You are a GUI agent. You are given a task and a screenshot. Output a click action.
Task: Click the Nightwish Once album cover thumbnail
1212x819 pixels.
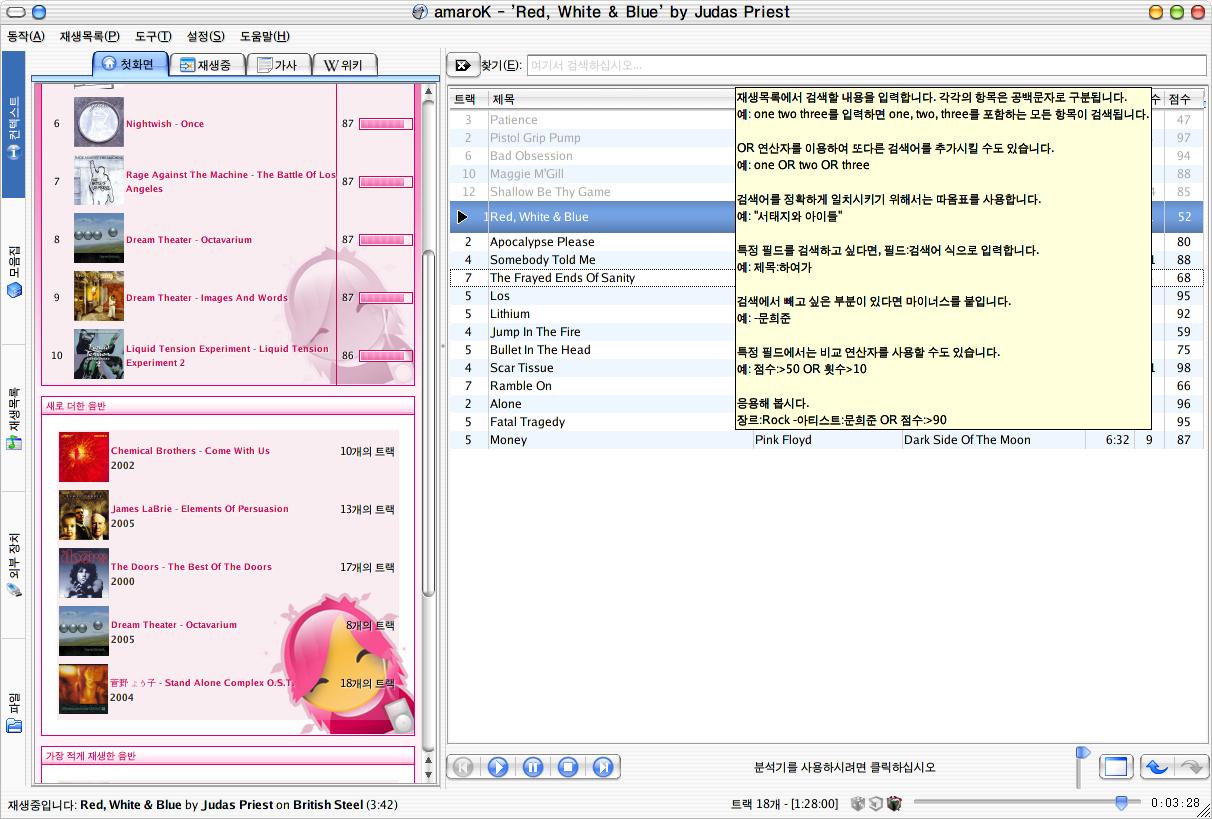[x=99, y=122]
